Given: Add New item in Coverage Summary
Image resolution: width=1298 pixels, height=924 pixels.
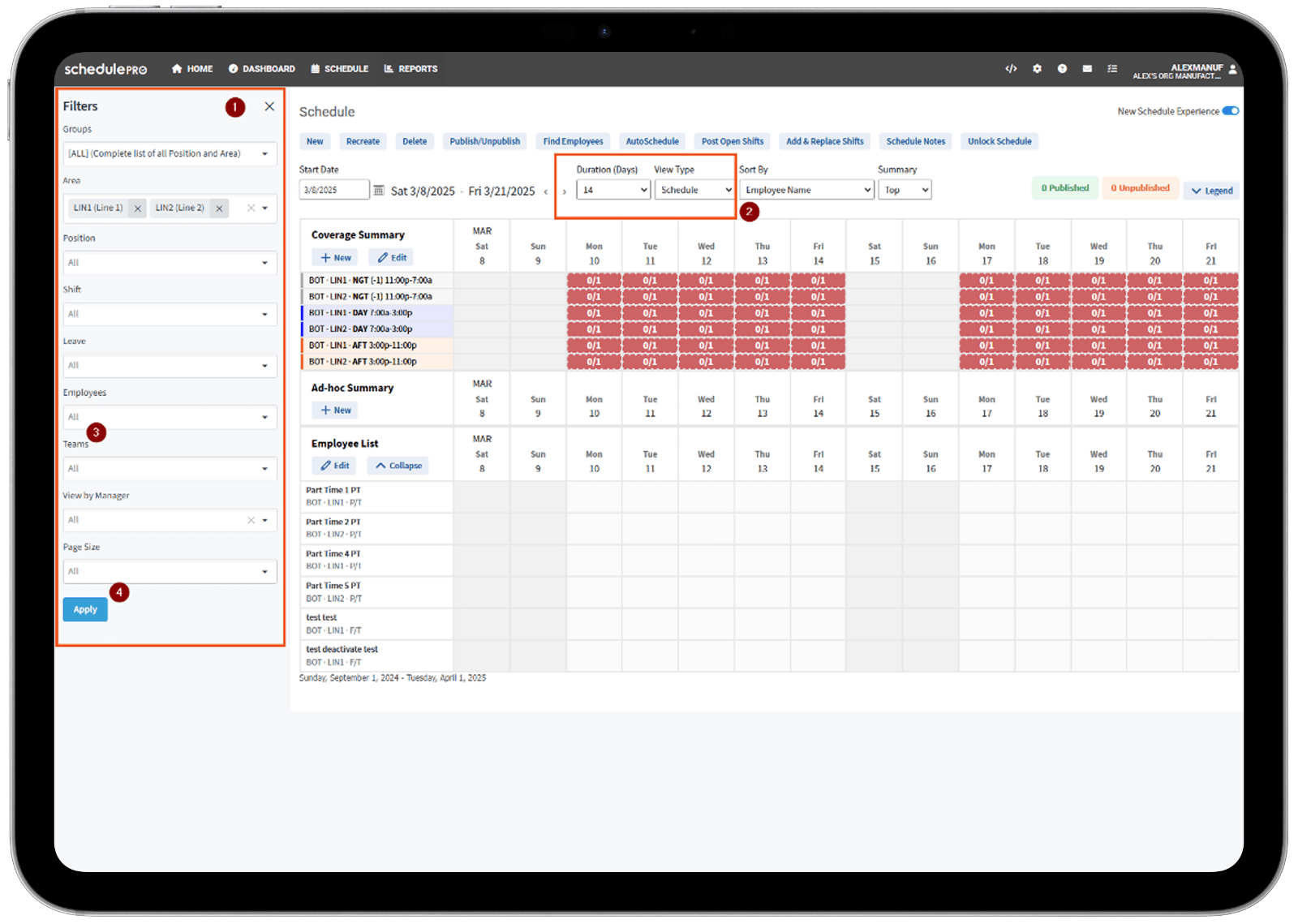Looking at the screenshot, I should (x=335, y=257).
